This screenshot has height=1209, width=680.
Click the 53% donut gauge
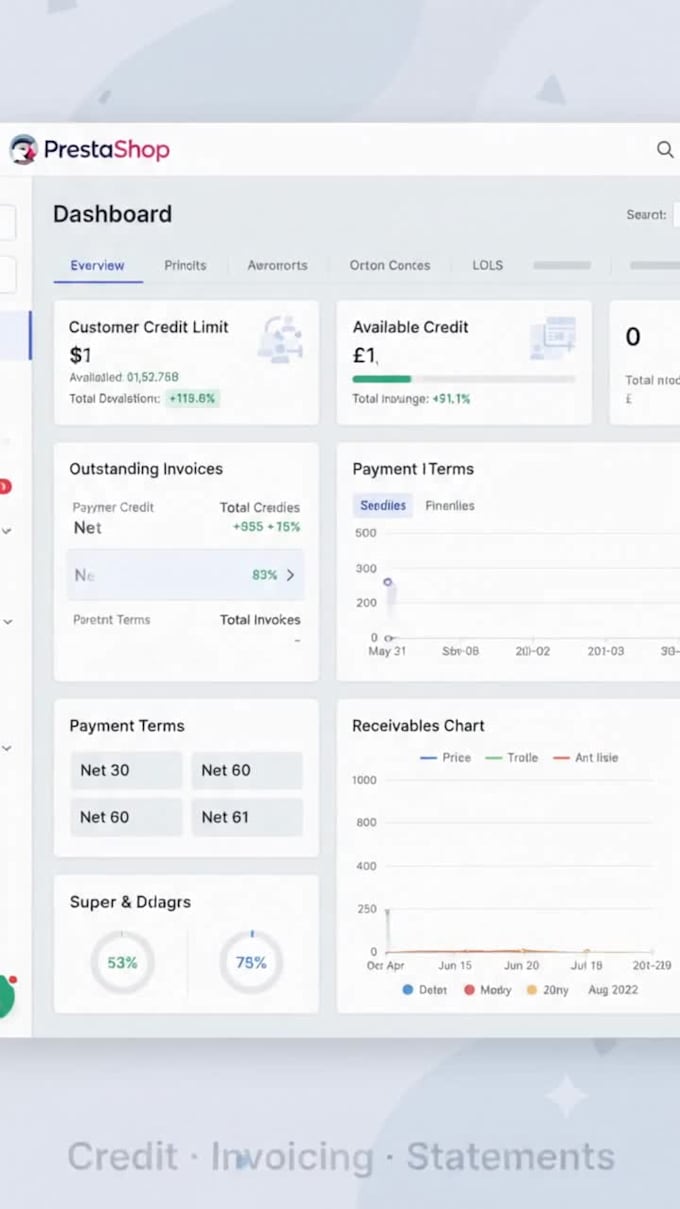pos(122,963)
